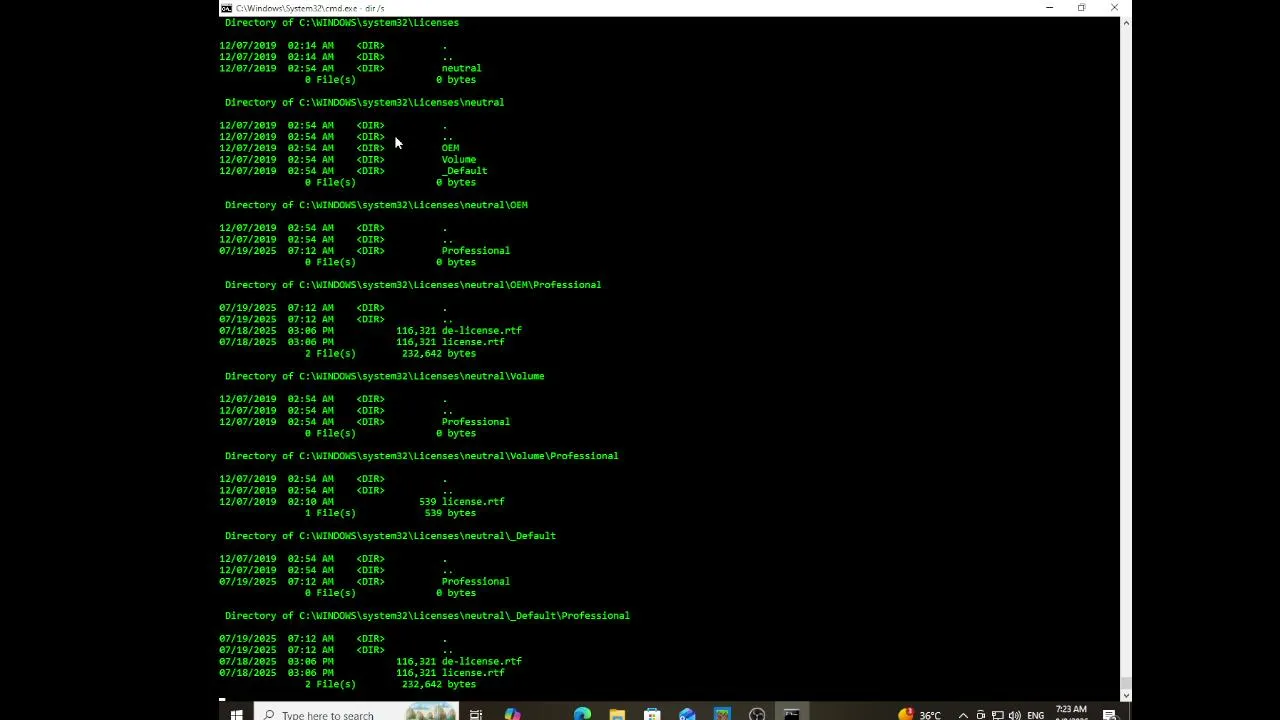Open volume control in system tray
The width and height of the screenshot is (1280, 720).
pyautogui.click(x=1015, y=714)
